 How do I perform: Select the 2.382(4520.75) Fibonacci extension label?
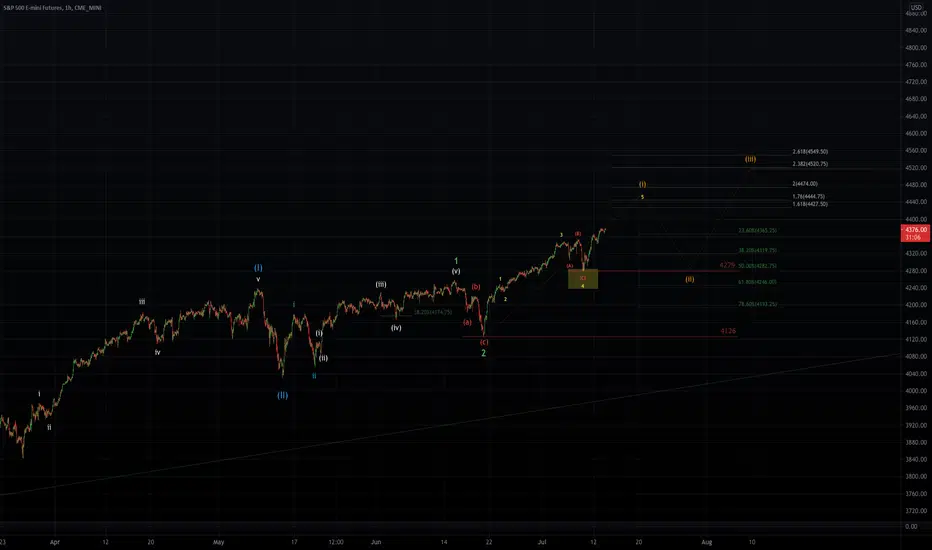[810, 164]
